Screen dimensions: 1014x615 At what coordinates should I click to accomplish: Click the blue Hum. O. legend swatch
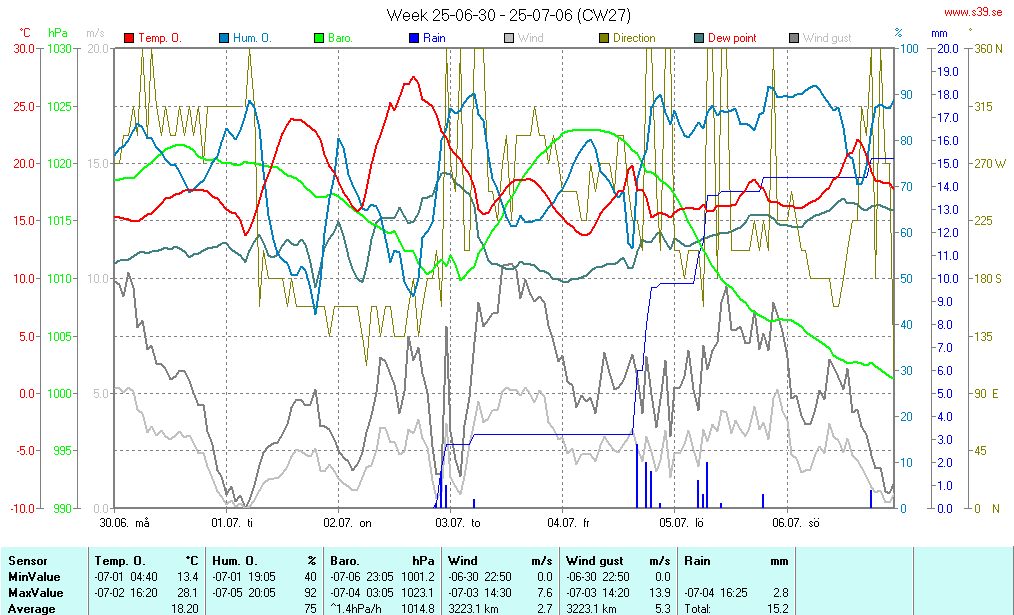tap(224, 38)
